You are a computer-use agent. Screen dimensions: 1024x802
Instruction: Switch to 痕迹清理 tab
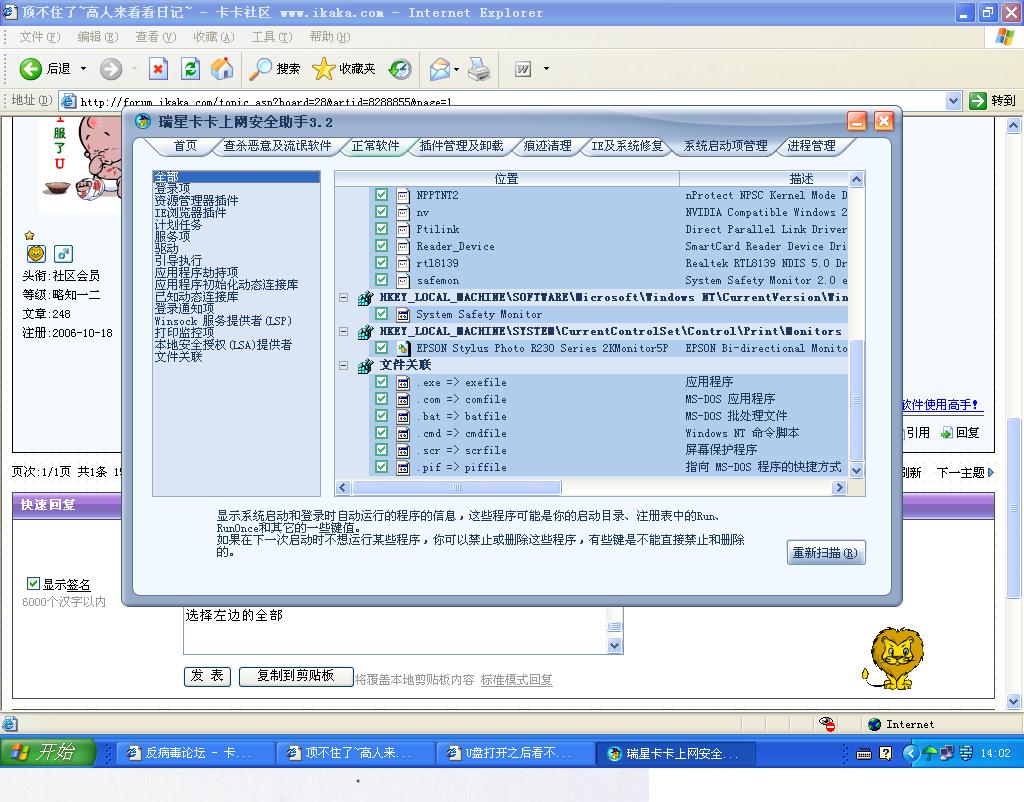547,146
